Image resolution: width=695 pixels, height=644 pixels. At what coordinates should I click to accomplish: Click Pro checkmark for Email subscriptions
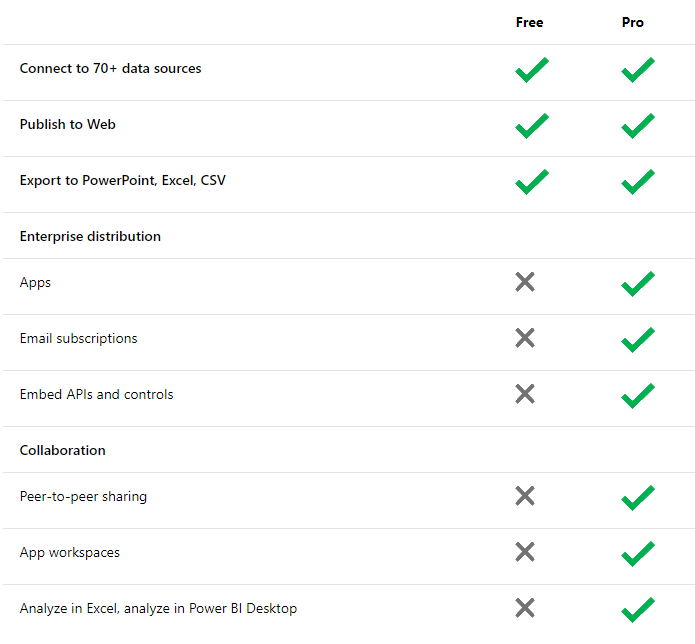point(637,339)
